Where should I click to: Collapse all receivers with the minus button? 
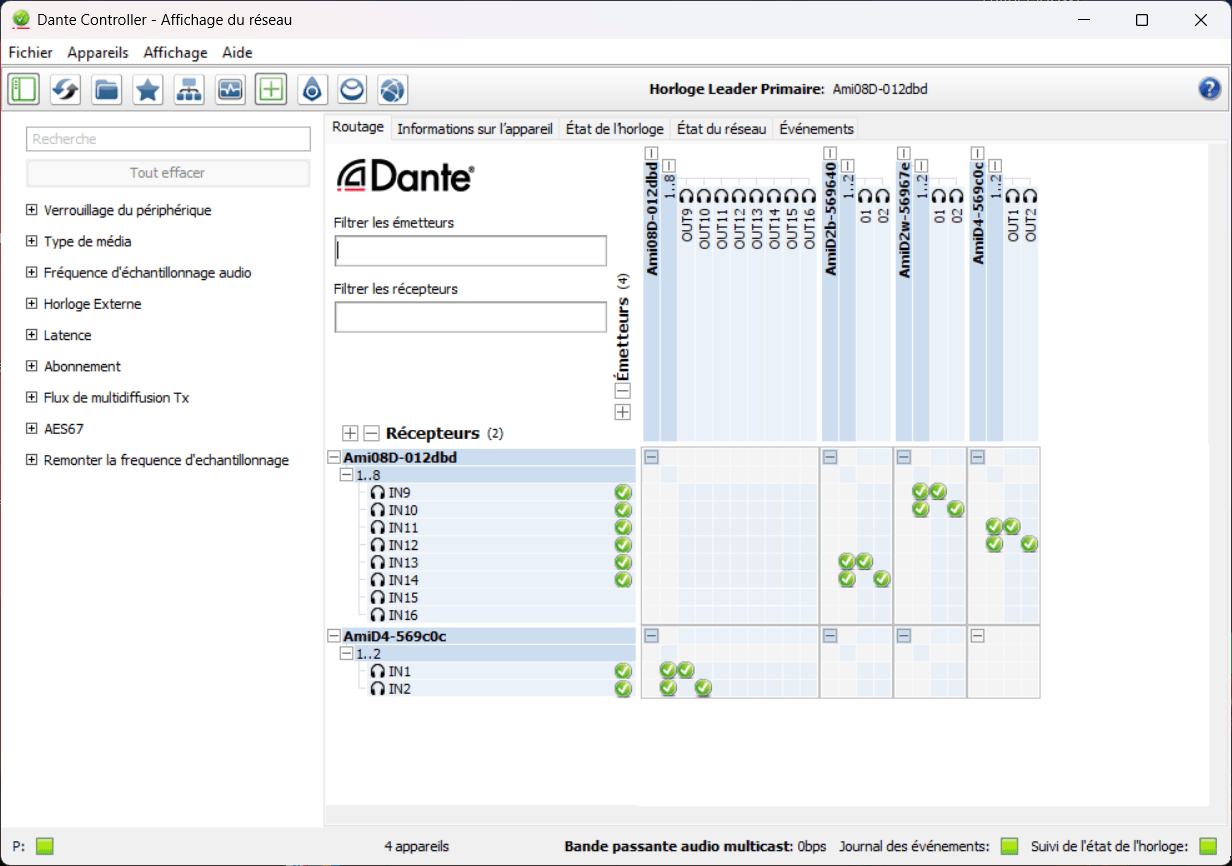[371, 433]
